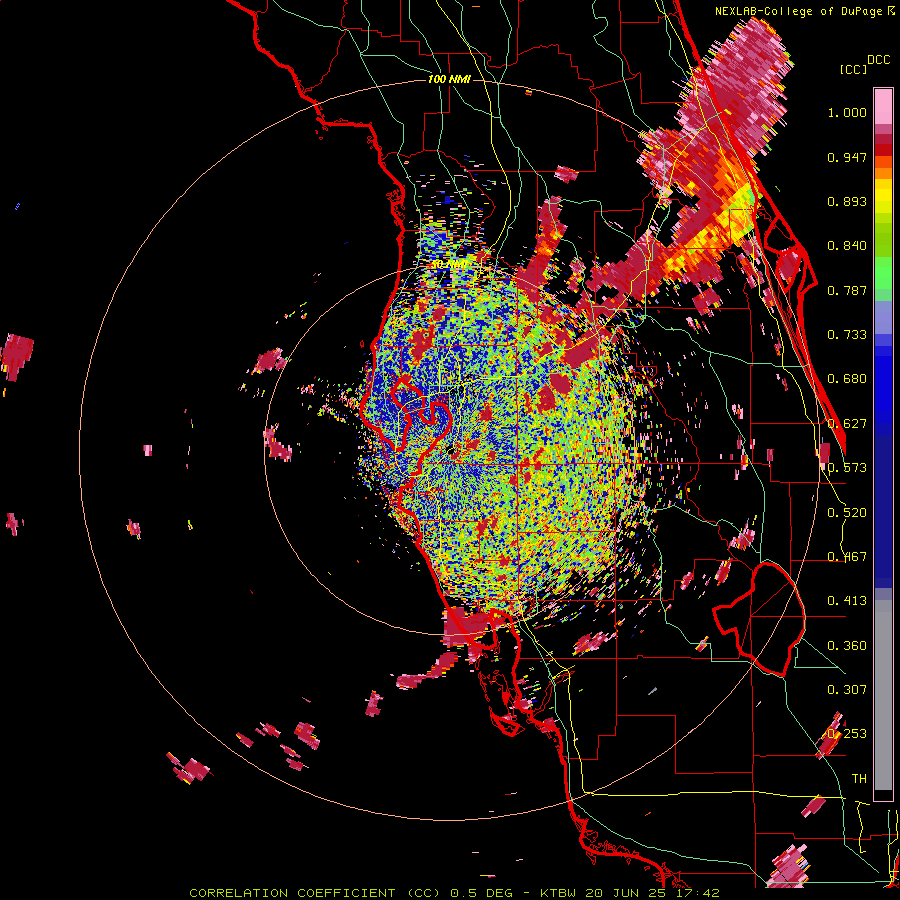This screenshot has width=900, height=900.
Task: Select the 1.000 legend value
Action: click(x=847, y=112)
